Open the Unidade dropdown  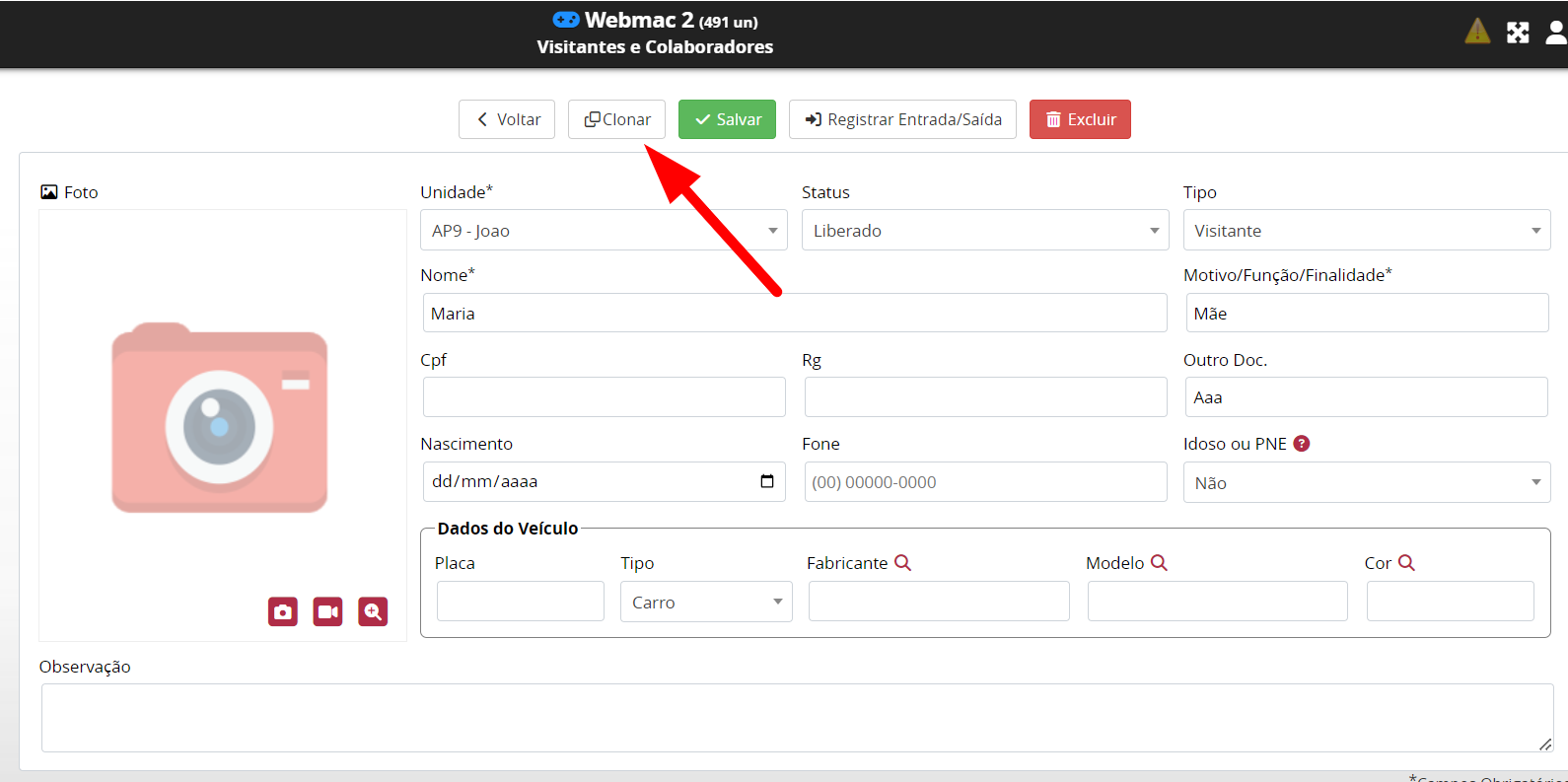(x=604, y=231)
